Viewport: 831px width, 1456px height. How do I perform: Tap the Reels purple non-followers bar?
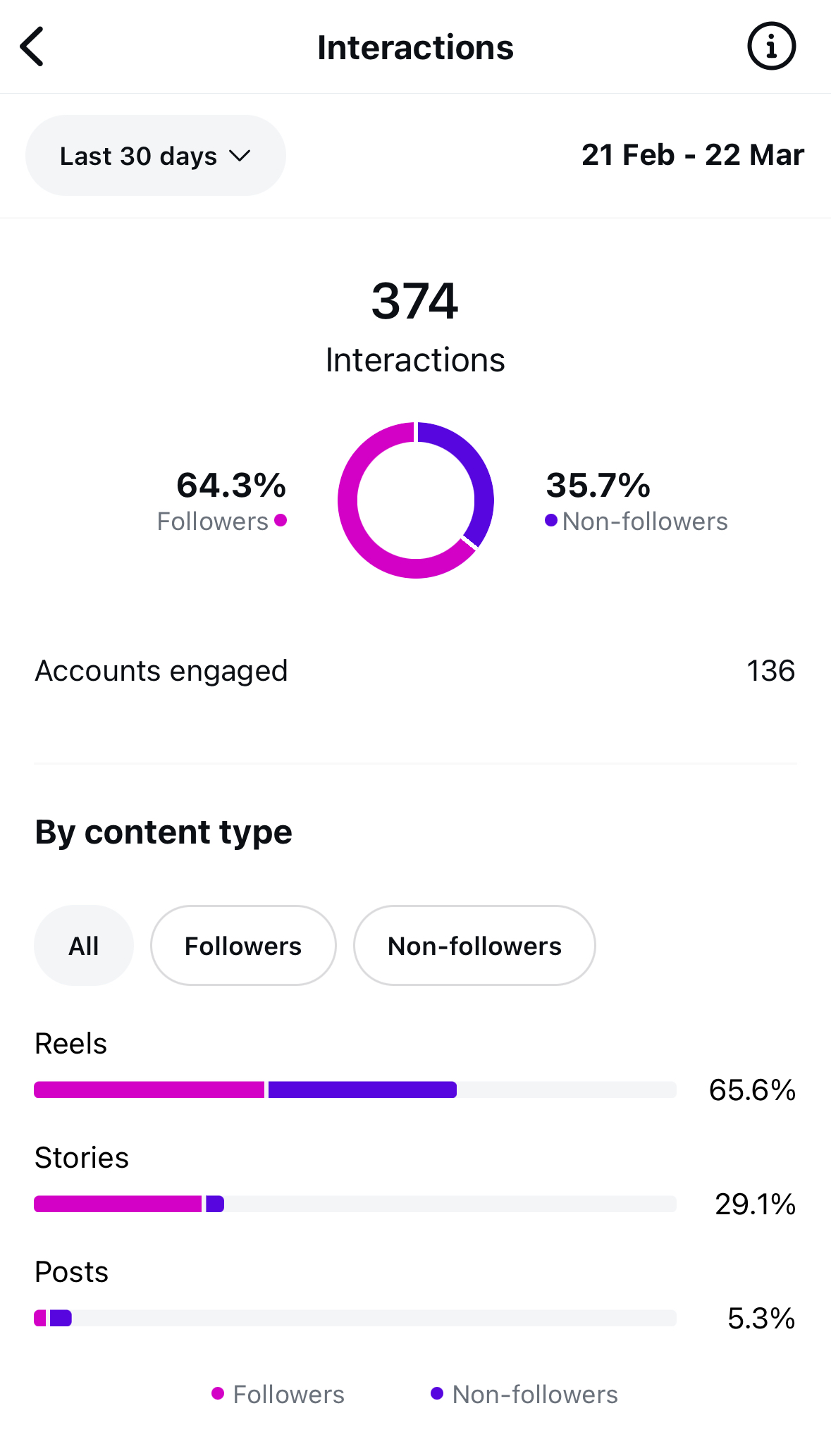[362, 1090]
